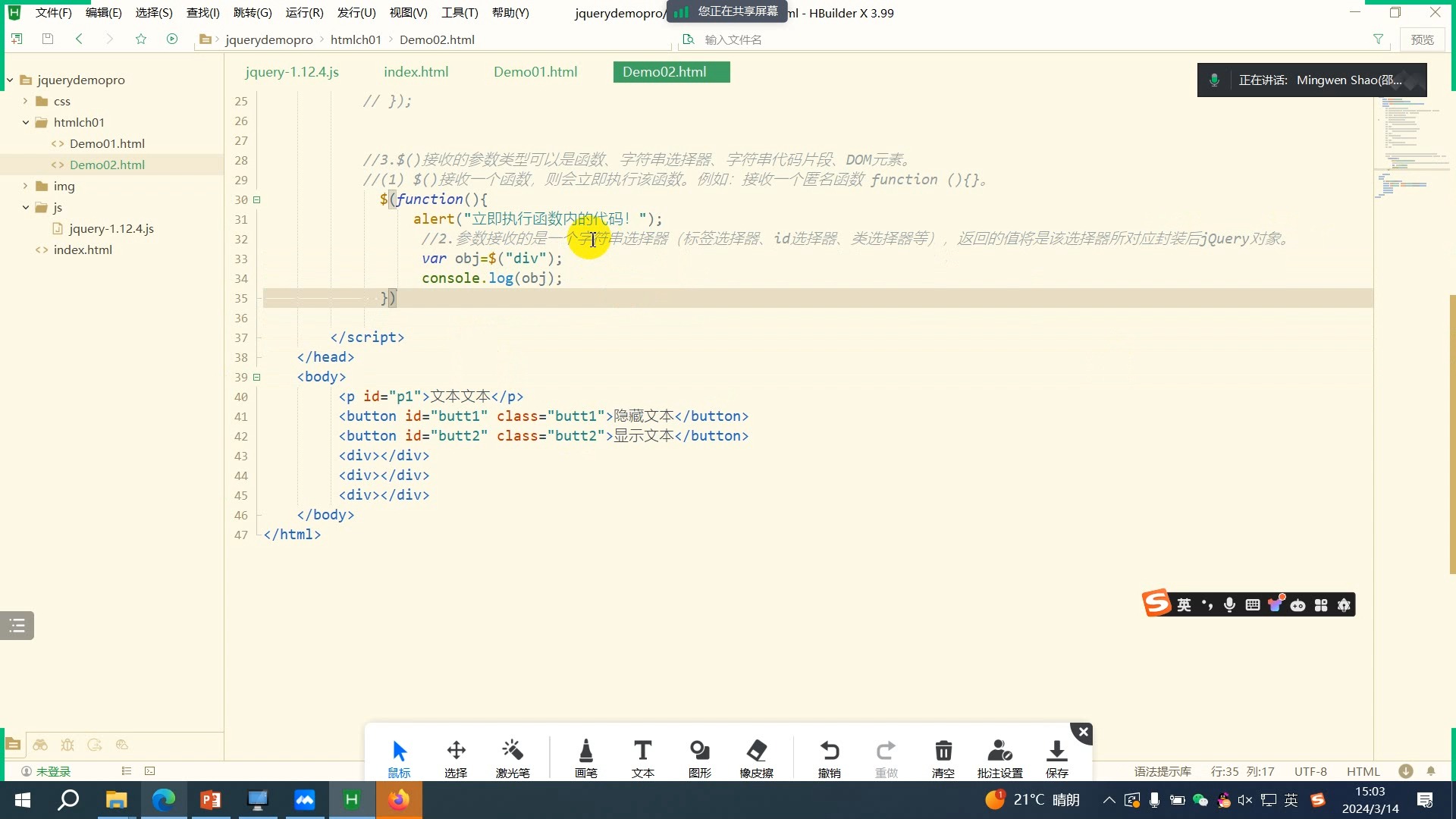This screenshot has height=819, width=1456.
Task: Switch to the jquery-1.12.4.js tab
Action: point(292,72)
